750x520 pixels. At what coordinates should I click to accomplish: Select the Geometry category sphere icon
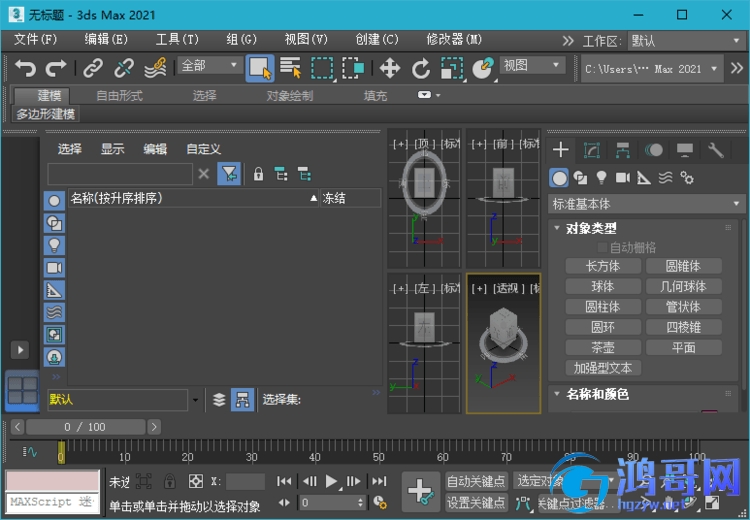559,178
